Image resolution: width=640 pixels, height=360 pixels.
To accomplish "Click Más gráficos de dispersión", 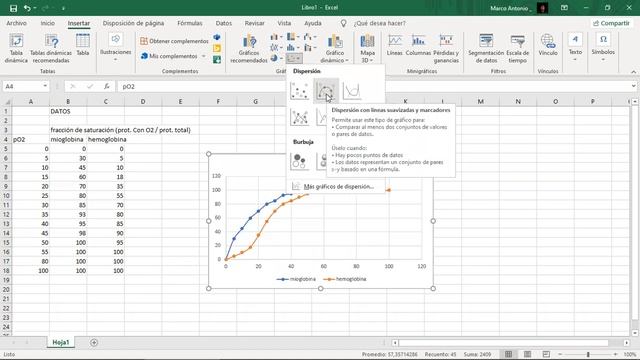I will [x=338, y=187].
